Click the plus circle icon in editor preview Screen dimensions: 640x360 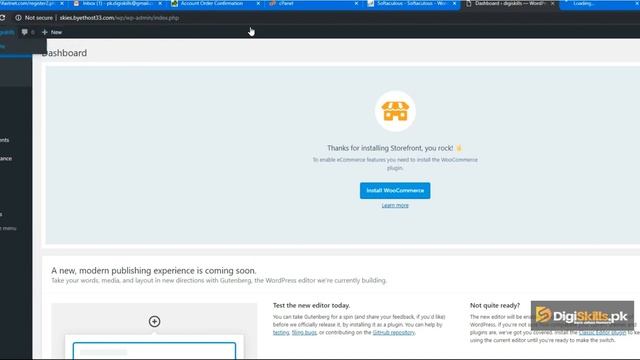point(154,322)
